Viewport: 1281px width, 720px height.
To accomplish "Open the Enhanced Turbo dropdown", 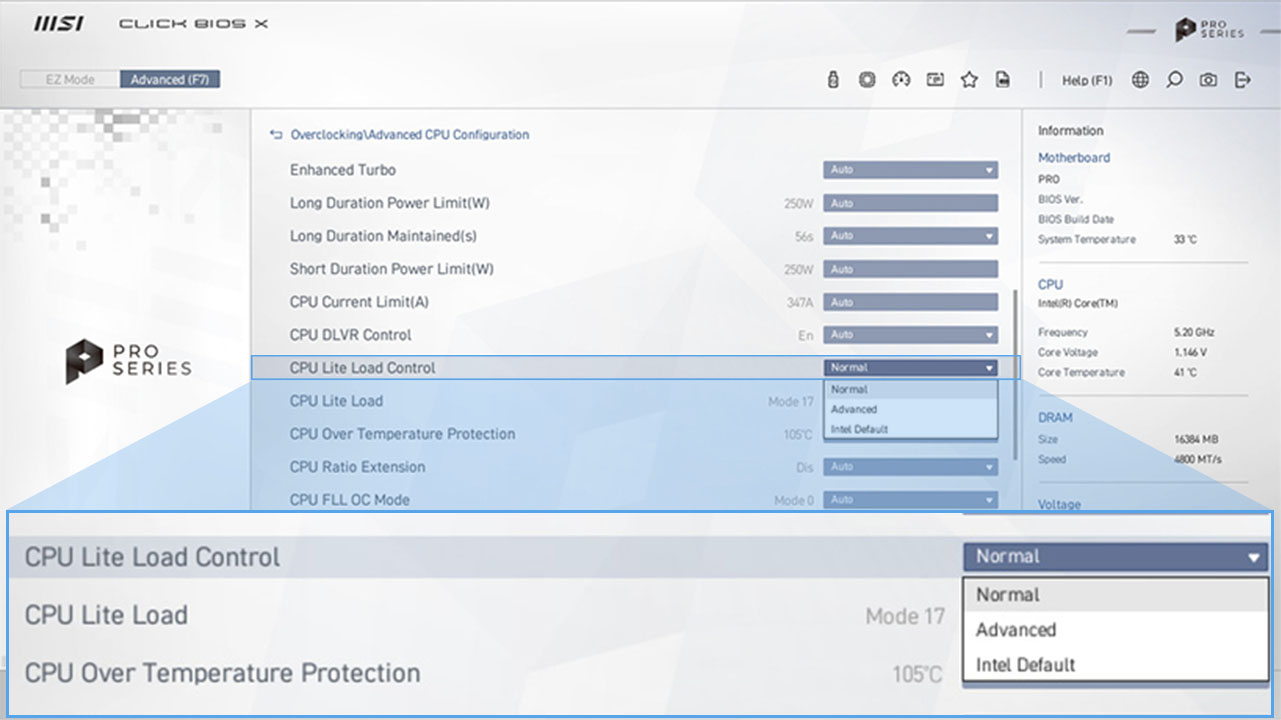I will 909,169.
